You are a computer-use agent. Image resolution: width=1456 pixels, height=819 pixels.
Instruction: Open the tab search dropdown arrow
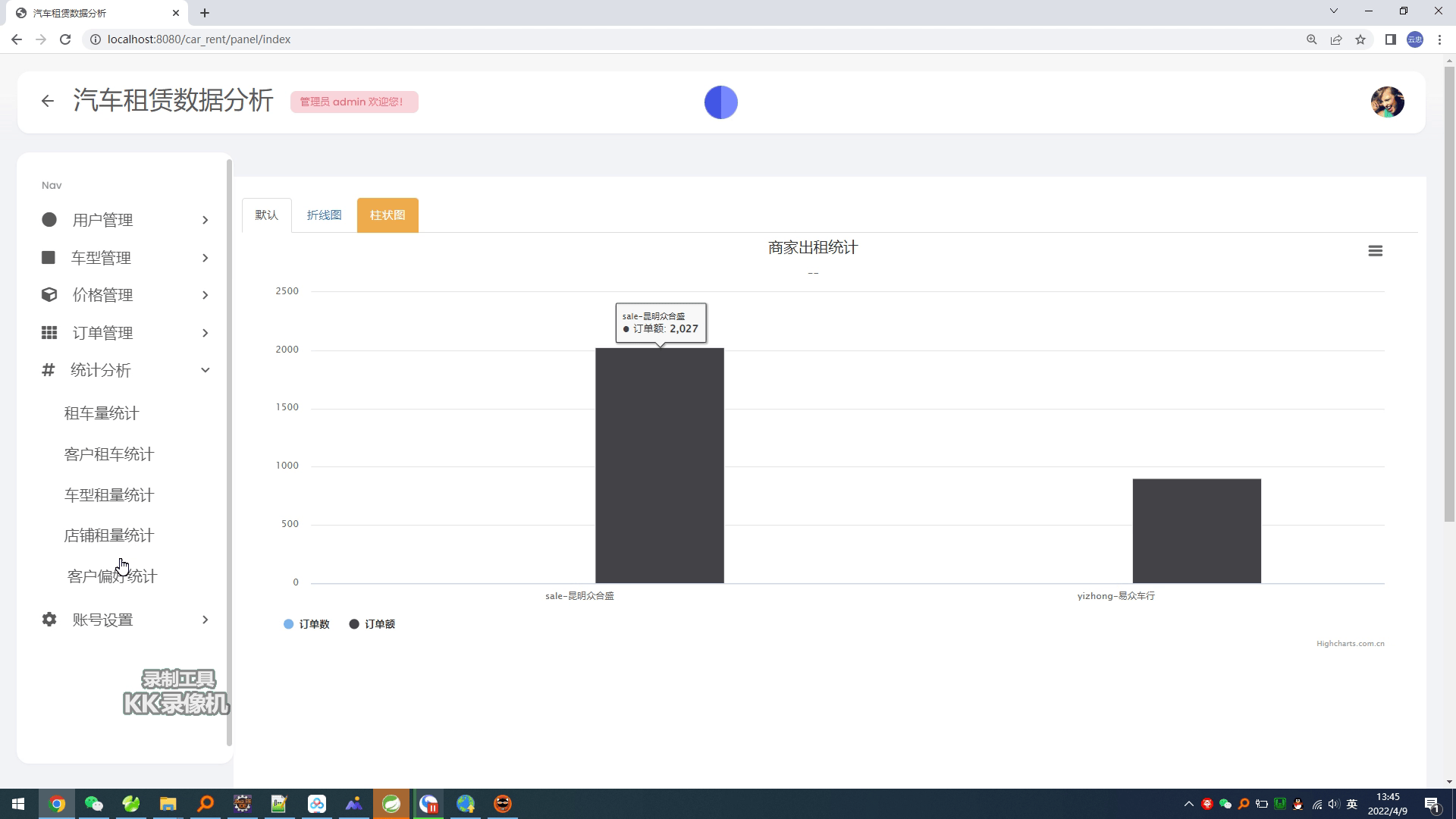[x=1333, y=11]
